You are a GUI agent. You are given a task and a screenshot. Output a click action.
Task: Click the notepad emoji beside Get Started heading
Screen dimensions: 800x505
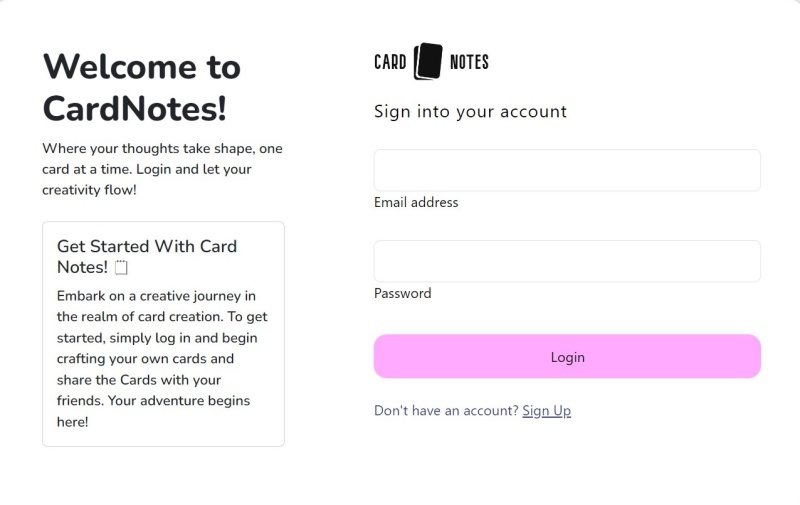(x=121, y=268)
